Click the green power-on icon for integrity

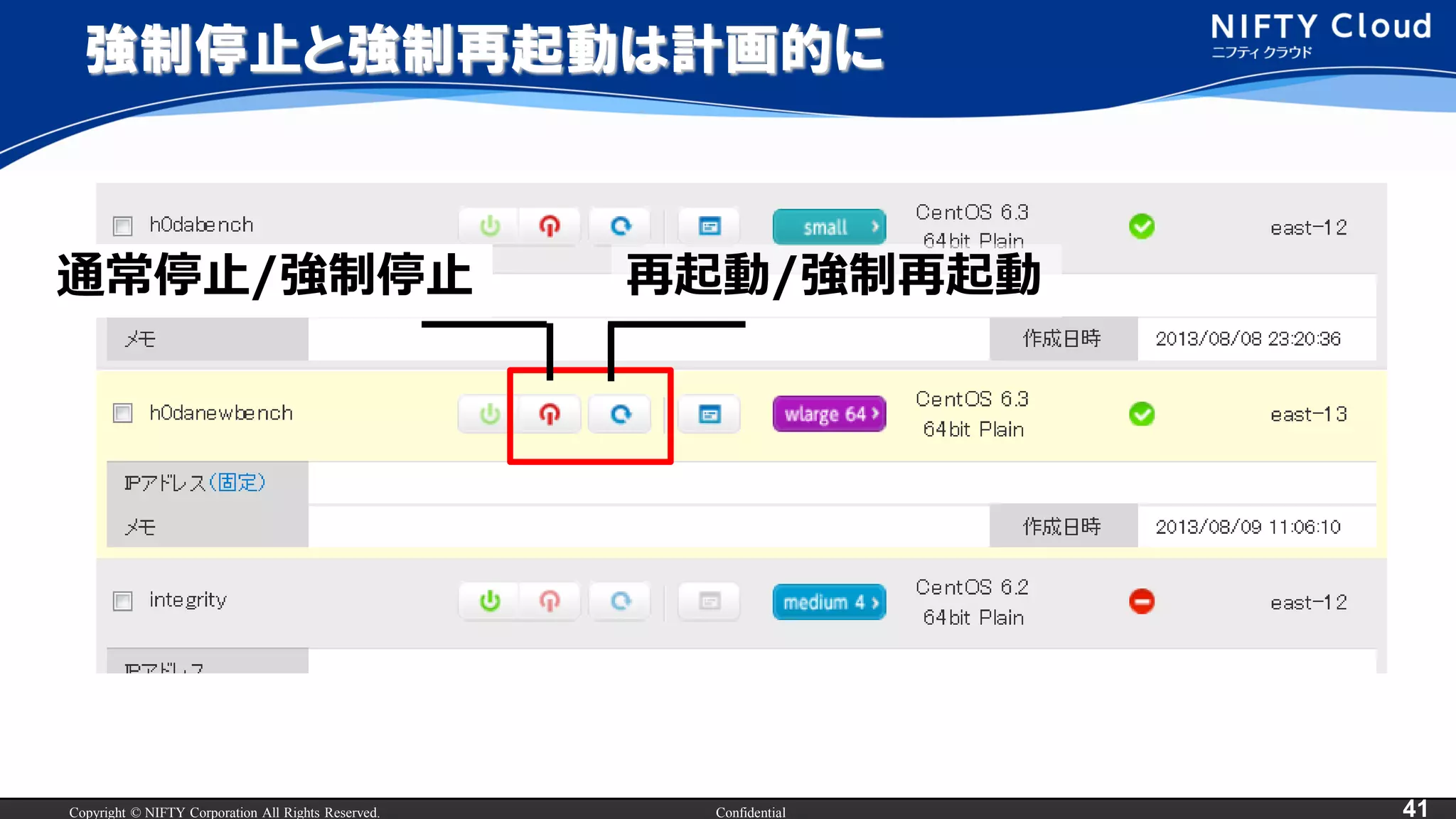tap(490, 601)
